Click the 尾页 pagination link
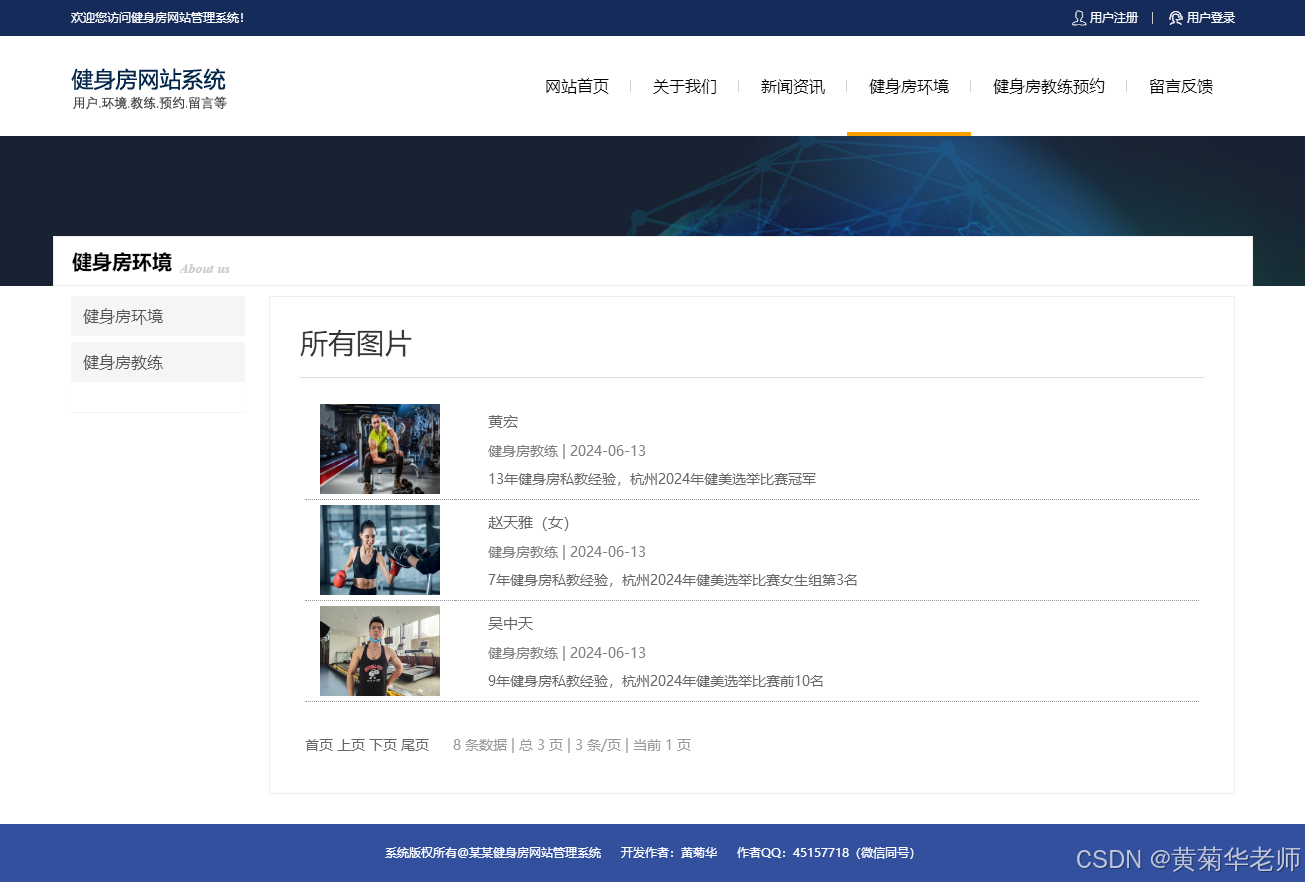 click(414, 745)
